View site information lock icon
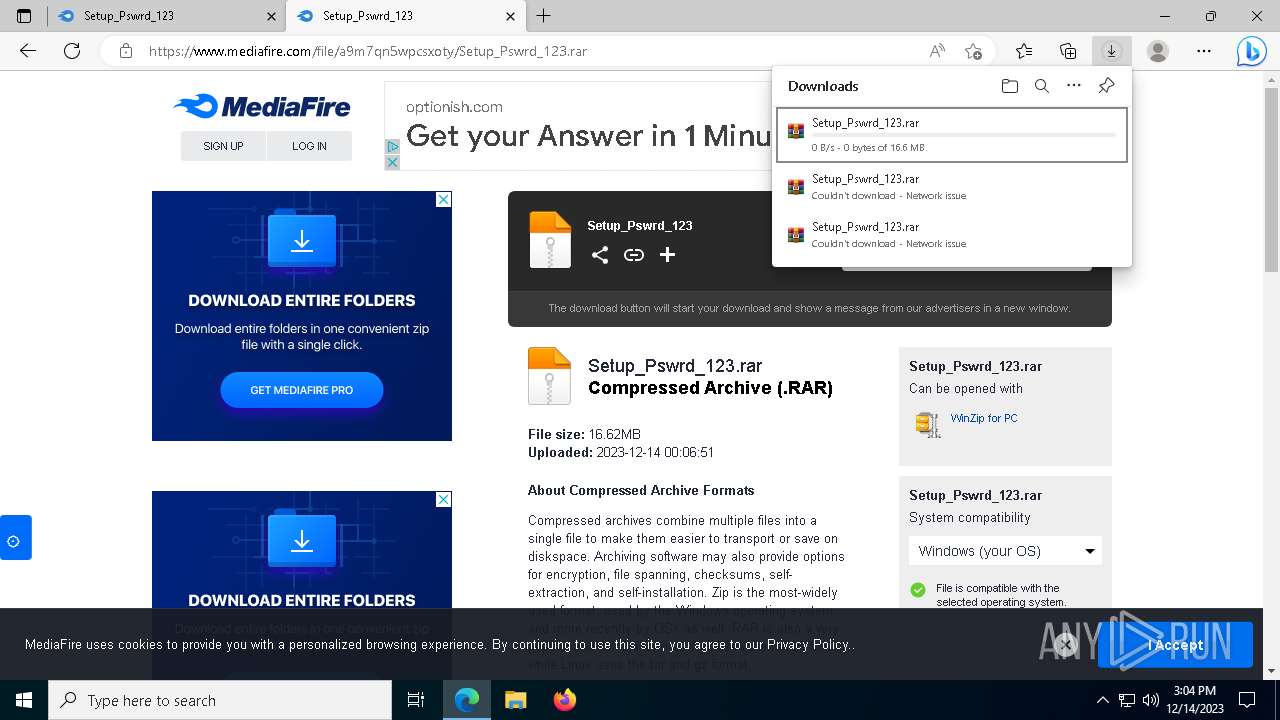The width and height of the screenshot is (1280, 720). click(x=126, y=51)
